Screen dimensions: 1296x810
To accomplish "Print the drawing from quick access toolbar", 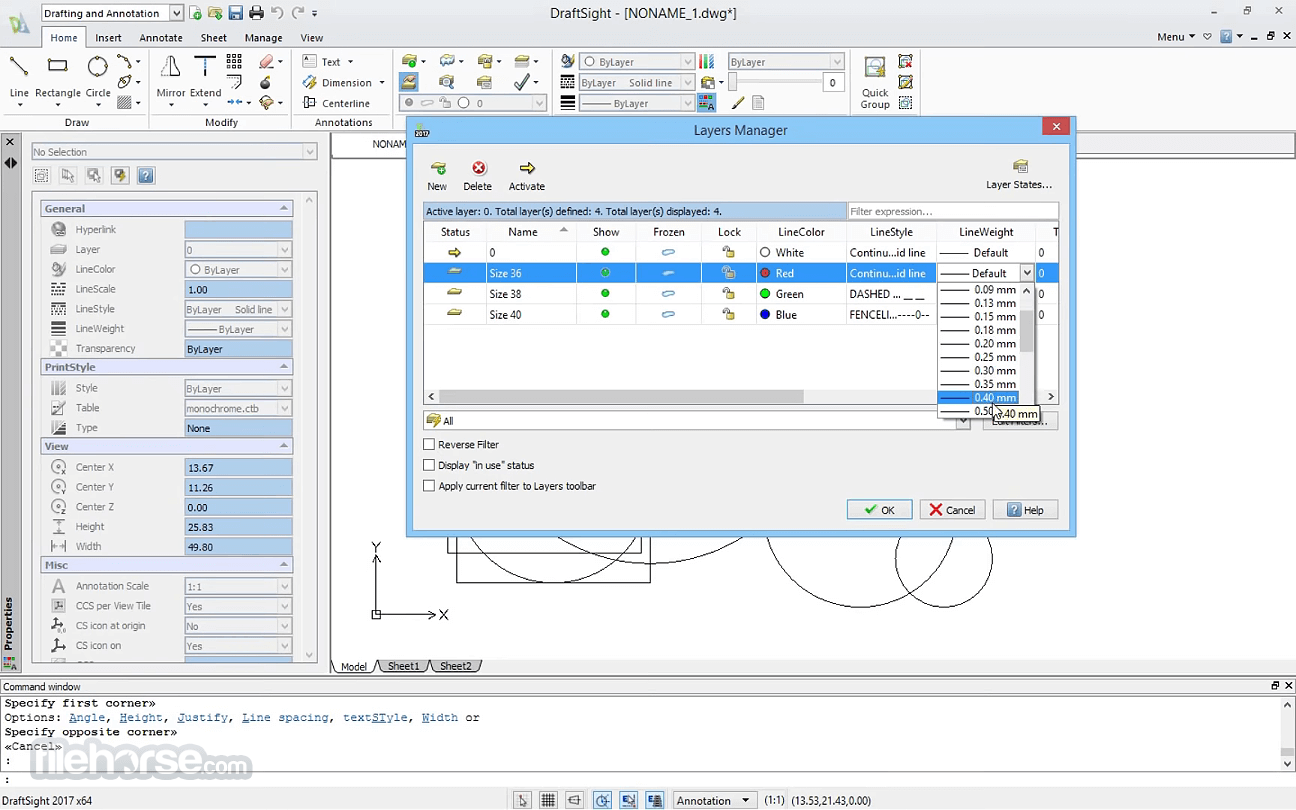I will pos(256,13).
